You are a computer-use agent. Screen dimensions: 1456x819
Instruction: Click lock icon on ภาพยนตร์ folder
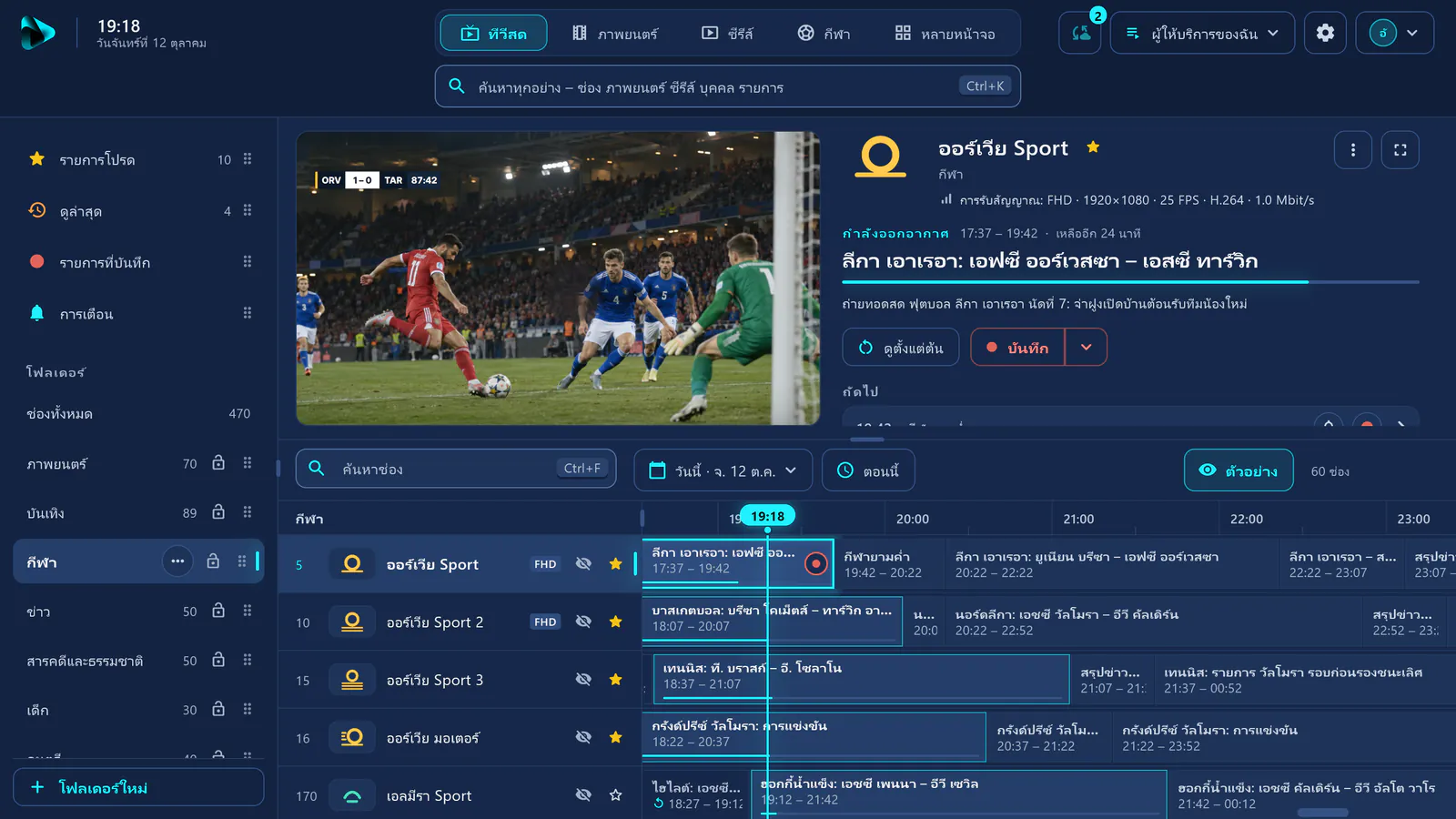(218, 463)
